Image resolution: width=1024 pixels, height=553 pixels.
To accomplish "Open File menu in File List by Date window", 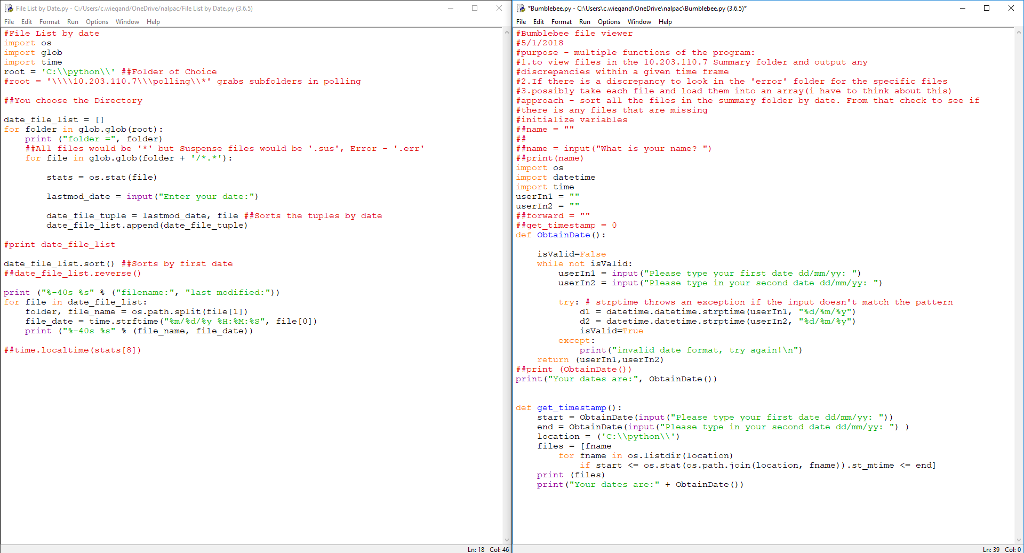I will (9, 22).
